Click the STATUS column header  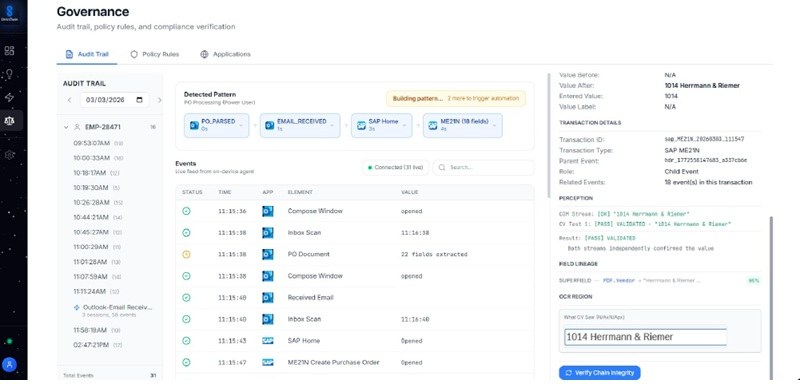(192, 192)
